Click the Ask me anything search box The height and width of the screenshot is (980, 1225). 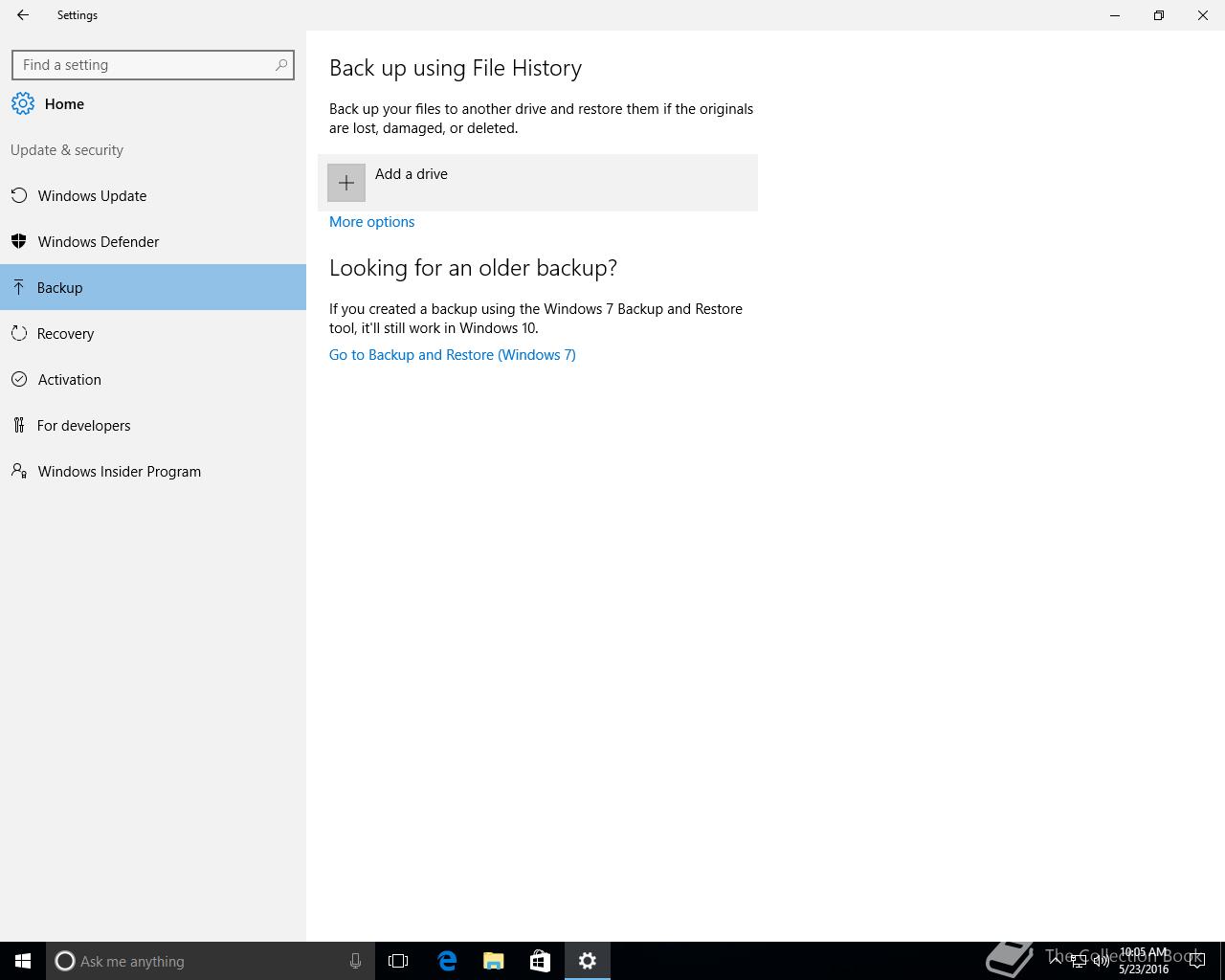click(x=210, y=961)
